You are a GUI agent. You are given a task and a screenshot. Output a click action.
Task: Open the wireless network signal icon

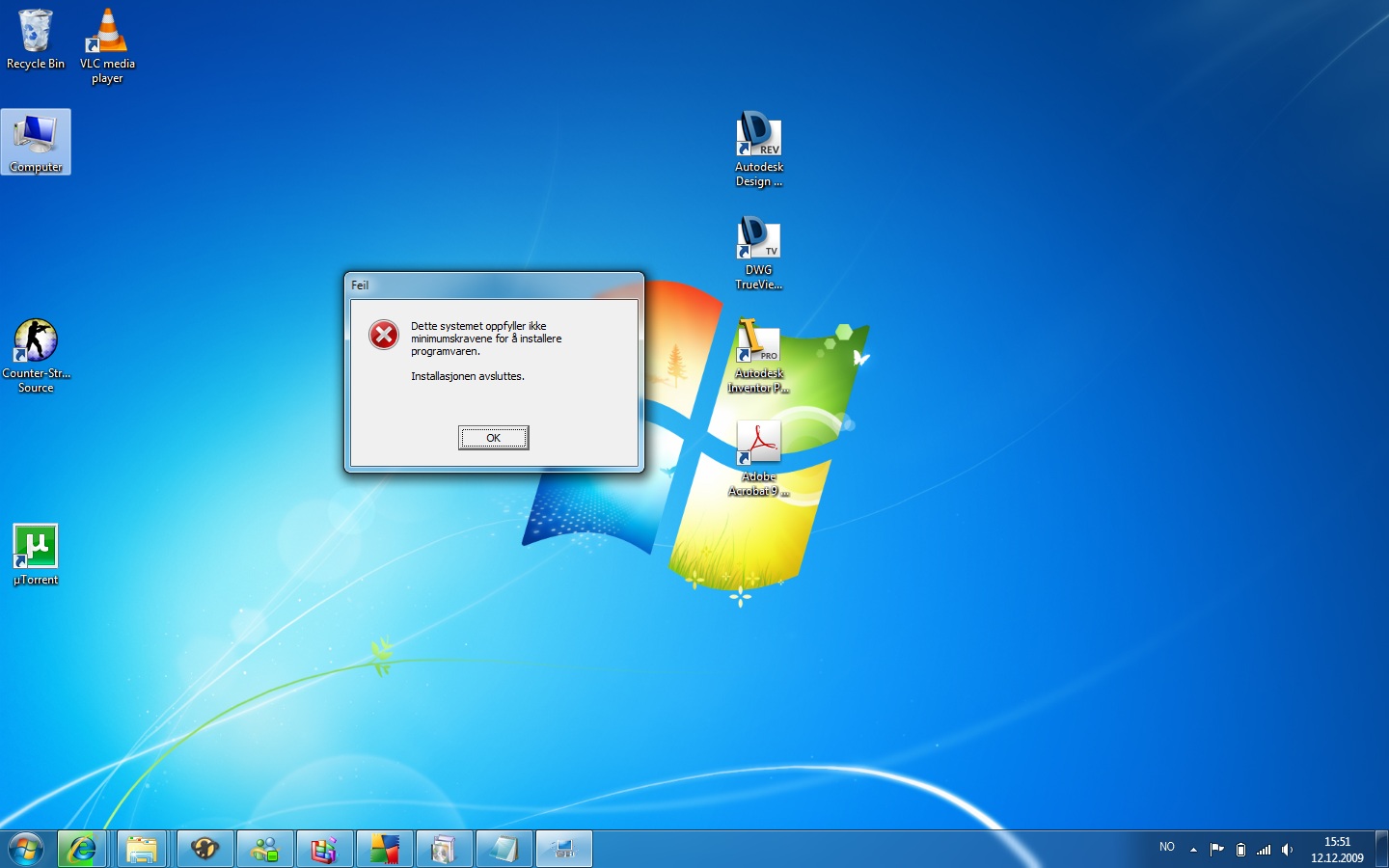point(1264,850)
